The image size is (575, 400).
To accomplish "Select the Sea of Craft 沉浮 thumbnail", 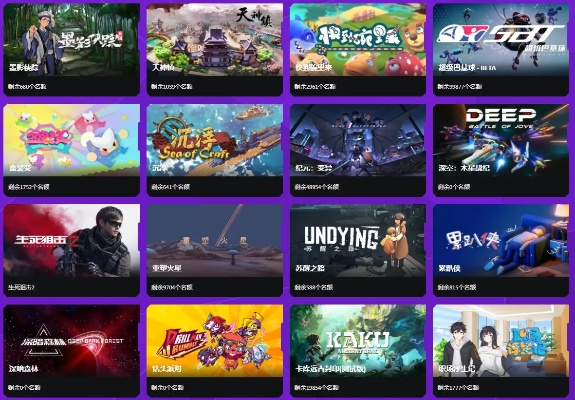I will (x=215, y=140).
